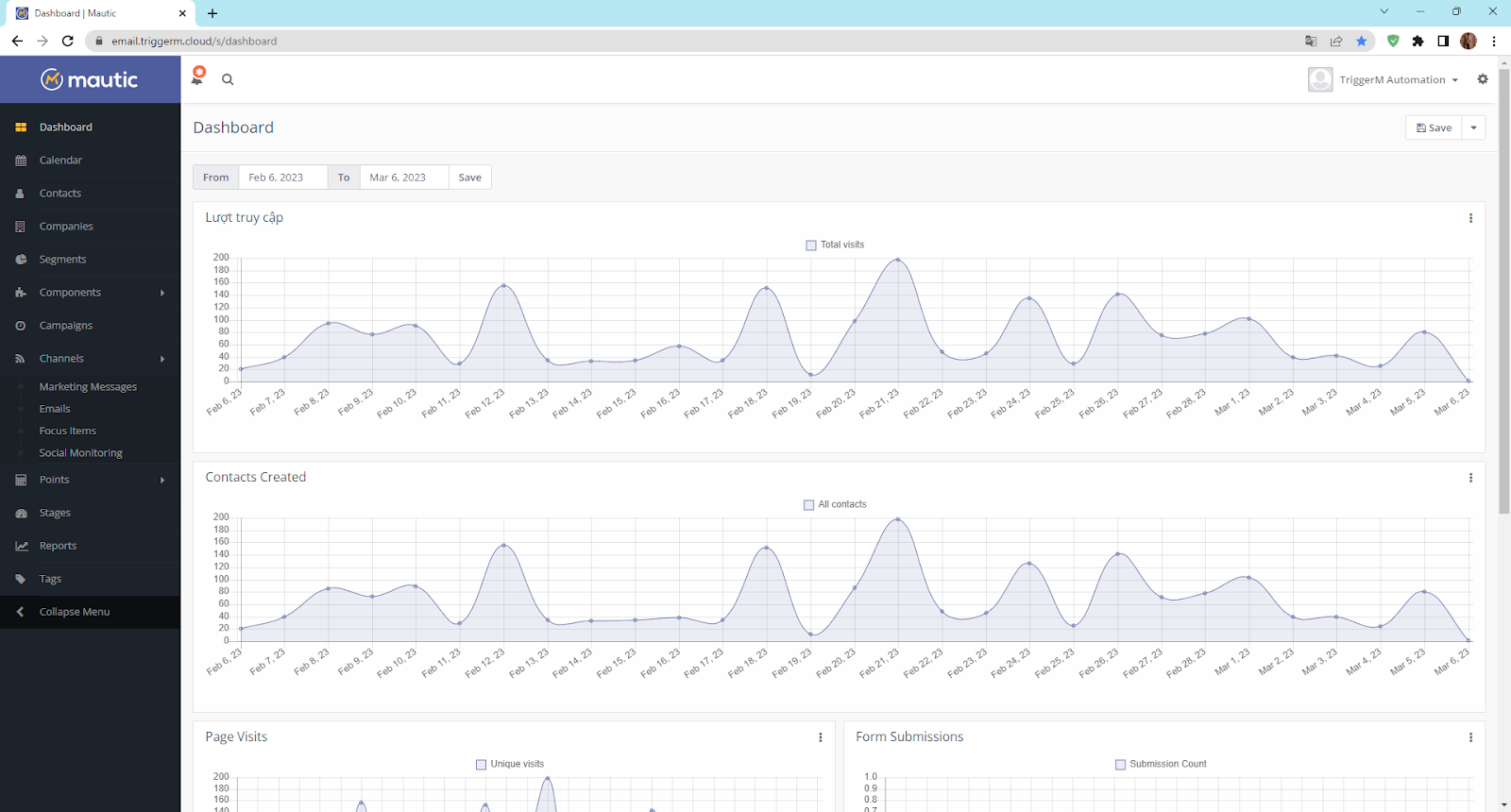
Task: Click the Components puzzle icon in the sidebar
Action: coord(21,293)
